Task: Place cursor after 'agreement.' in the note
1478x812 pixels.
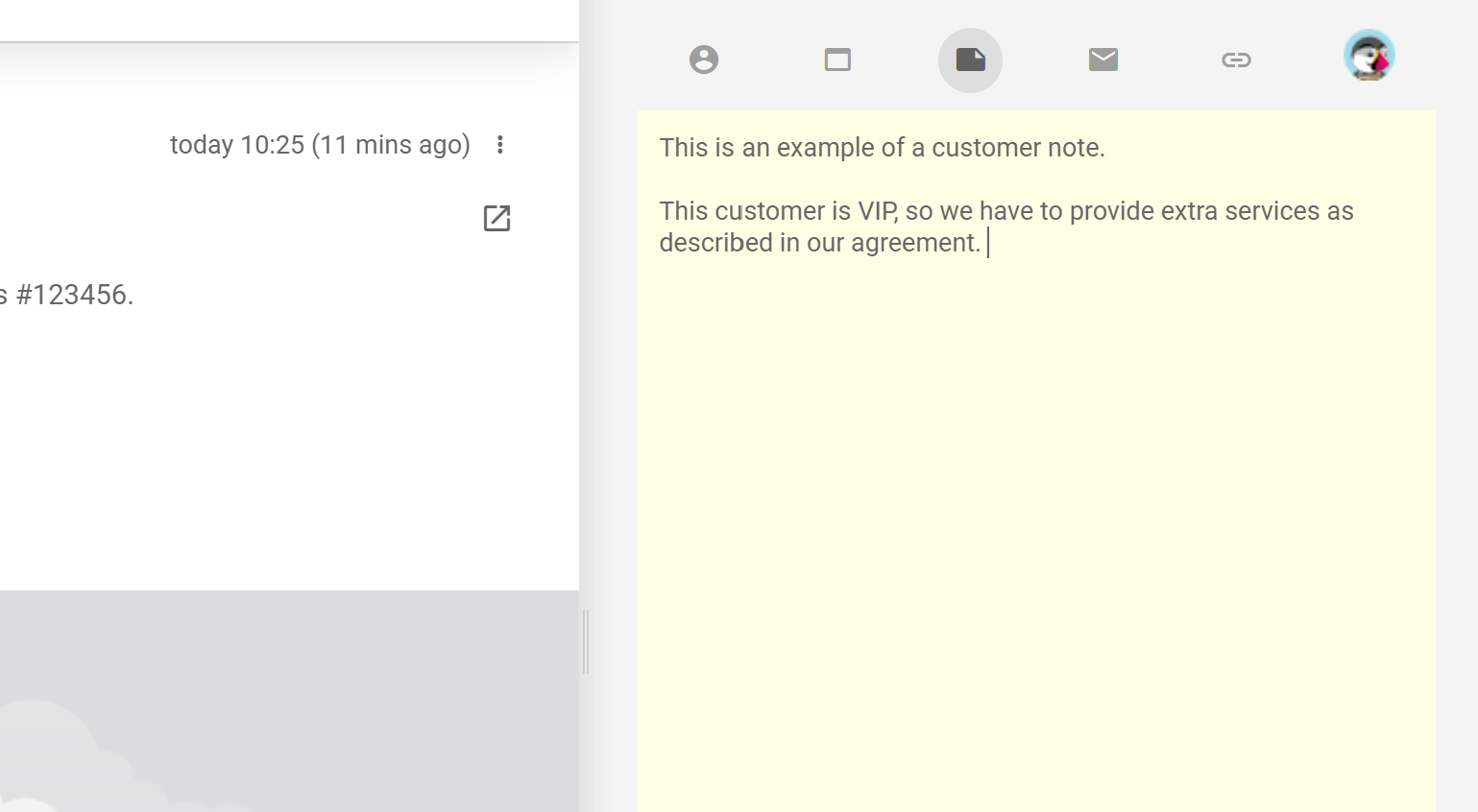Action: coord(984,243)
